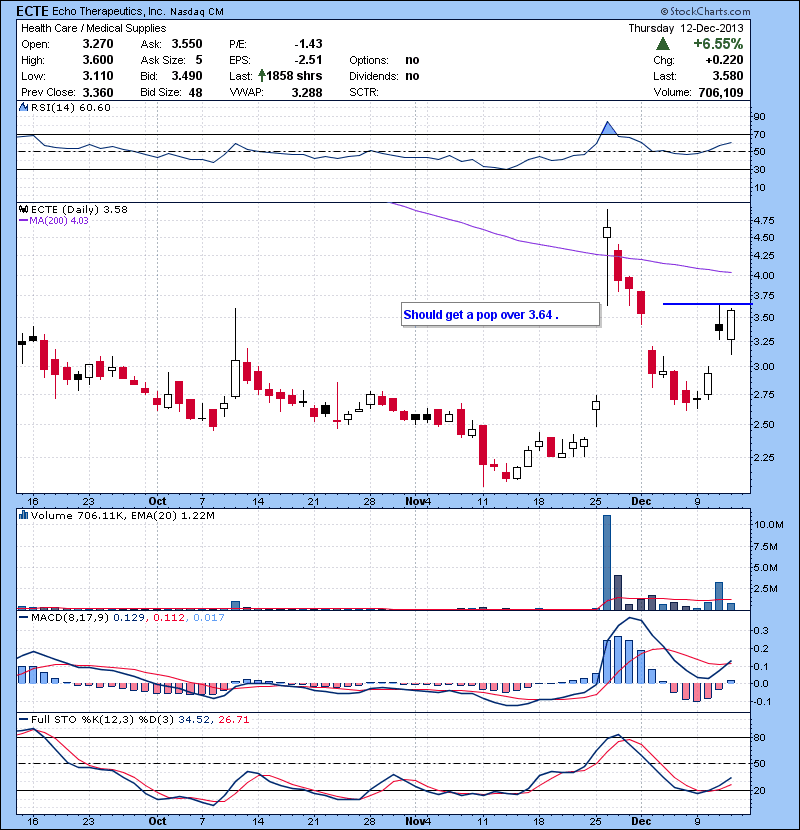
Task: Click the Options: label
Action: pos(368,60)
